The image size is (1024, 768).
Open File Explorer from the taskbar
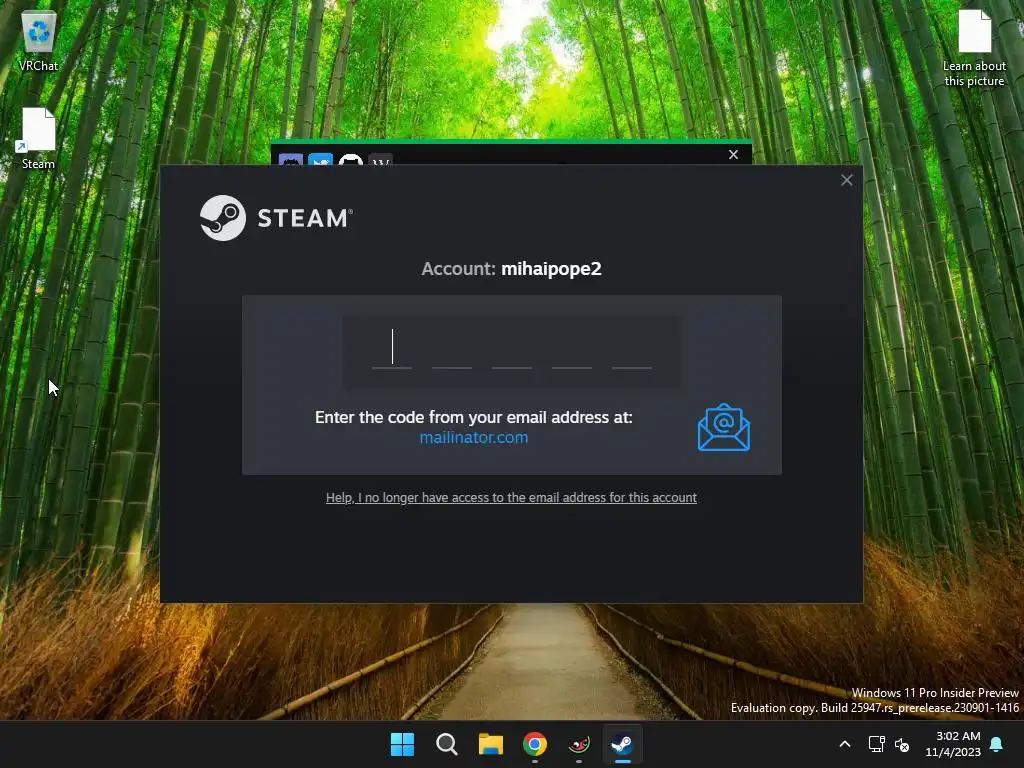point(490,744)
